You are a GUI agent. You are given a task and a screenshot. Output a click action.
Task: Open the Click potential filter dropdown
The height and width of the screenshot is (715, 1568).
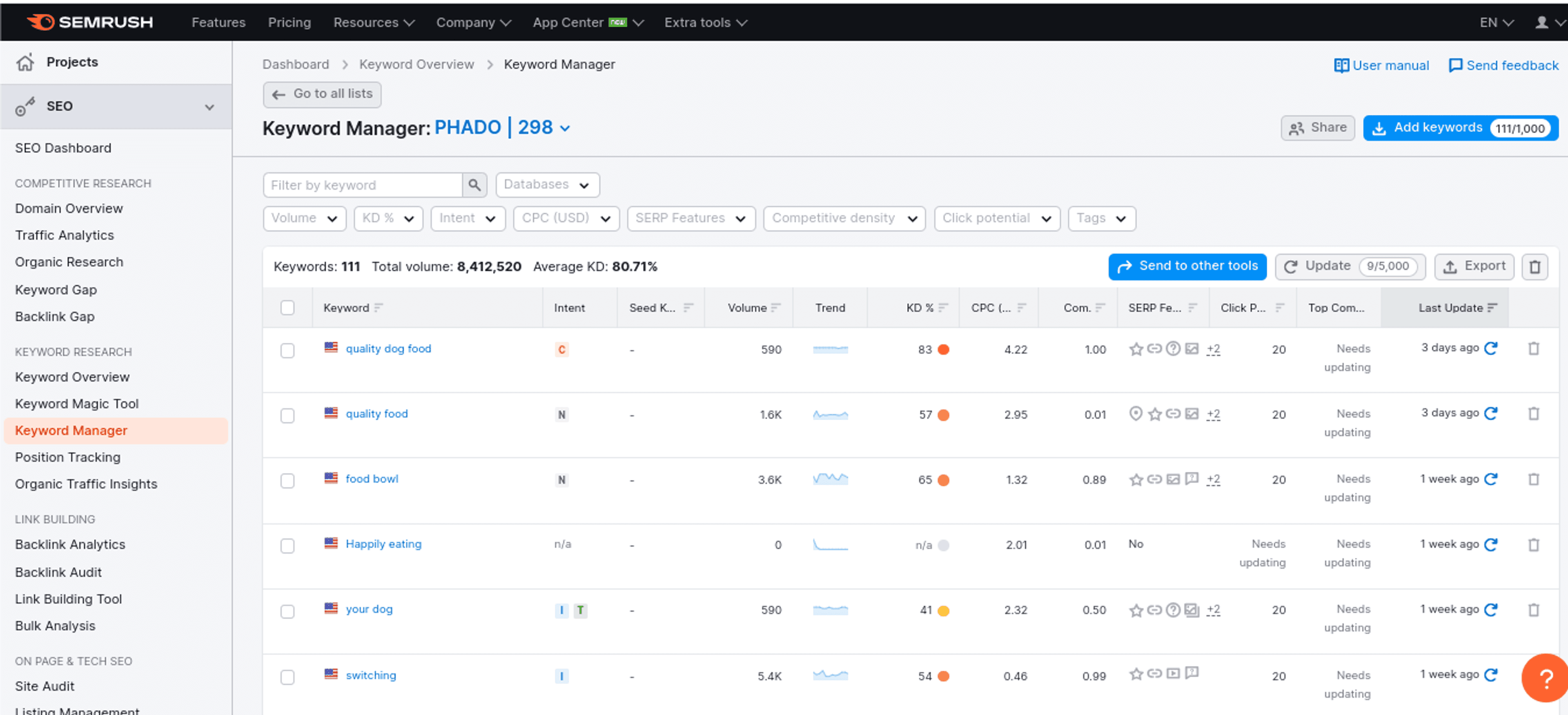click(997, 218)
